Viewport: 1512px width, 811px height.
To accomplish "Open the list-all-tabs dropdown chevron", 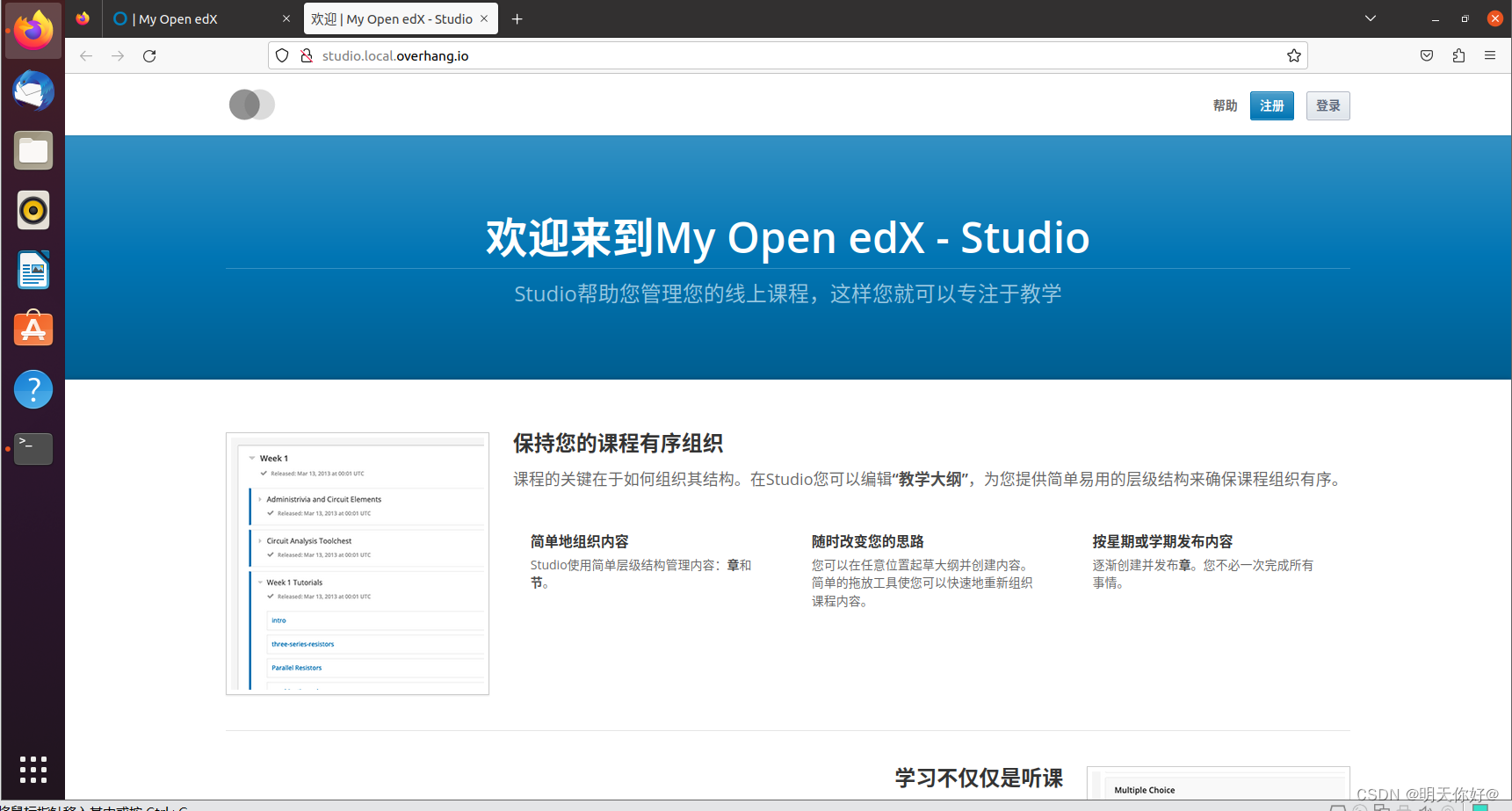I will coord(1370,18).
